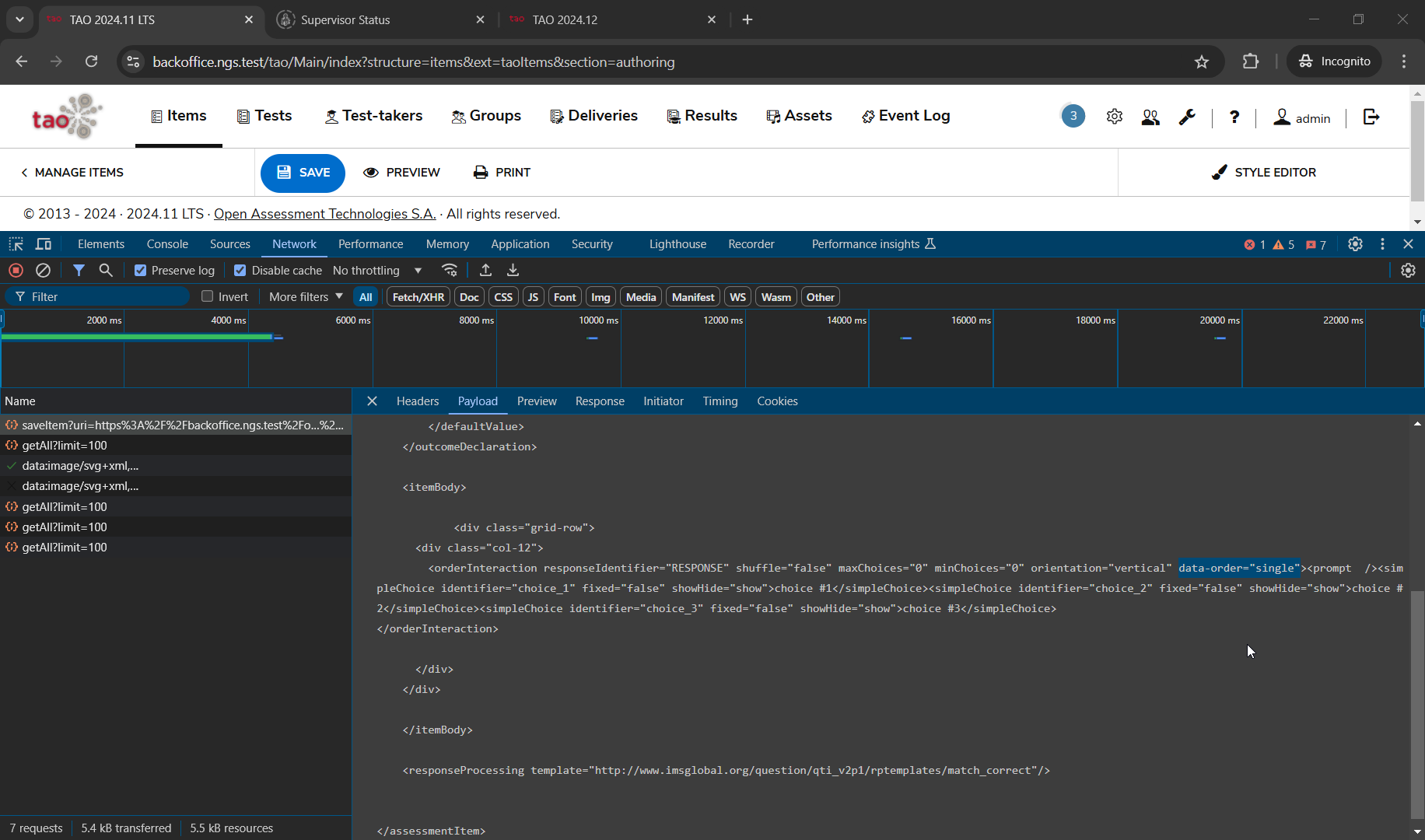The width and height of the screenshot is (1425, 840).
Task: Toggle the filter funnel icon
Action: pos(79,270)
